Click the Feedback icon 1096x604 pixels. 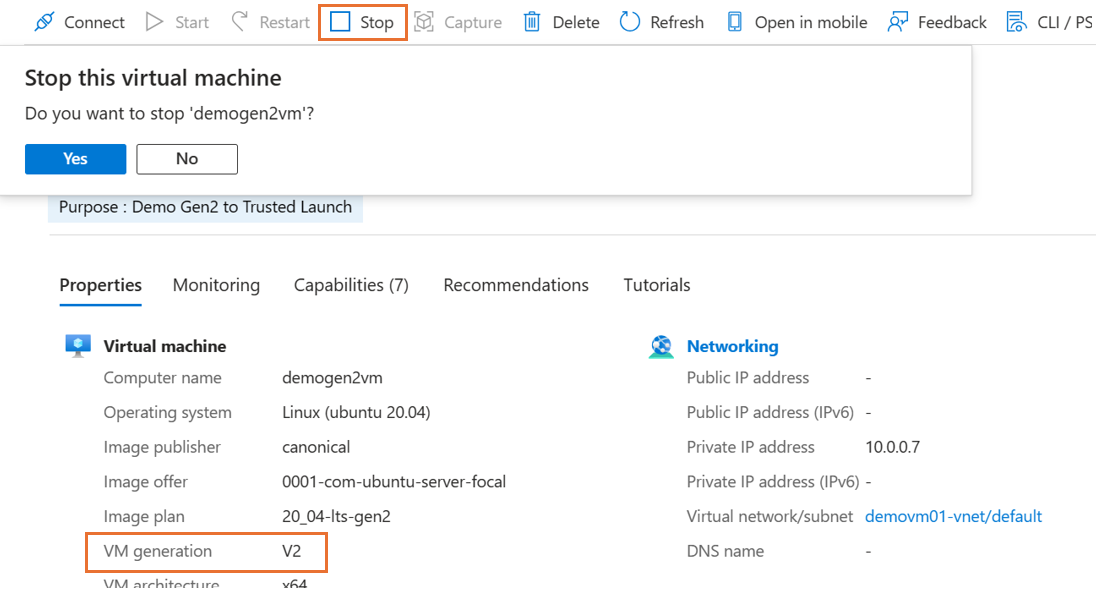pos(895,21)
